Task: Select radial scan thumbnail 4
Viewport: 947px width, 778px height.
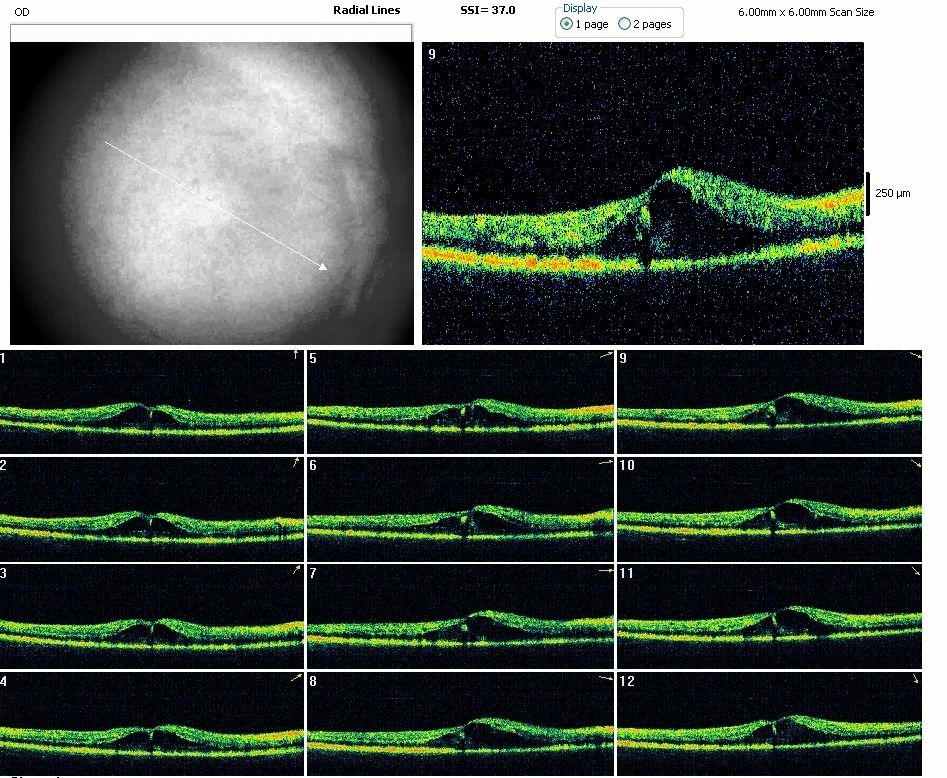Action: (151, 723)
